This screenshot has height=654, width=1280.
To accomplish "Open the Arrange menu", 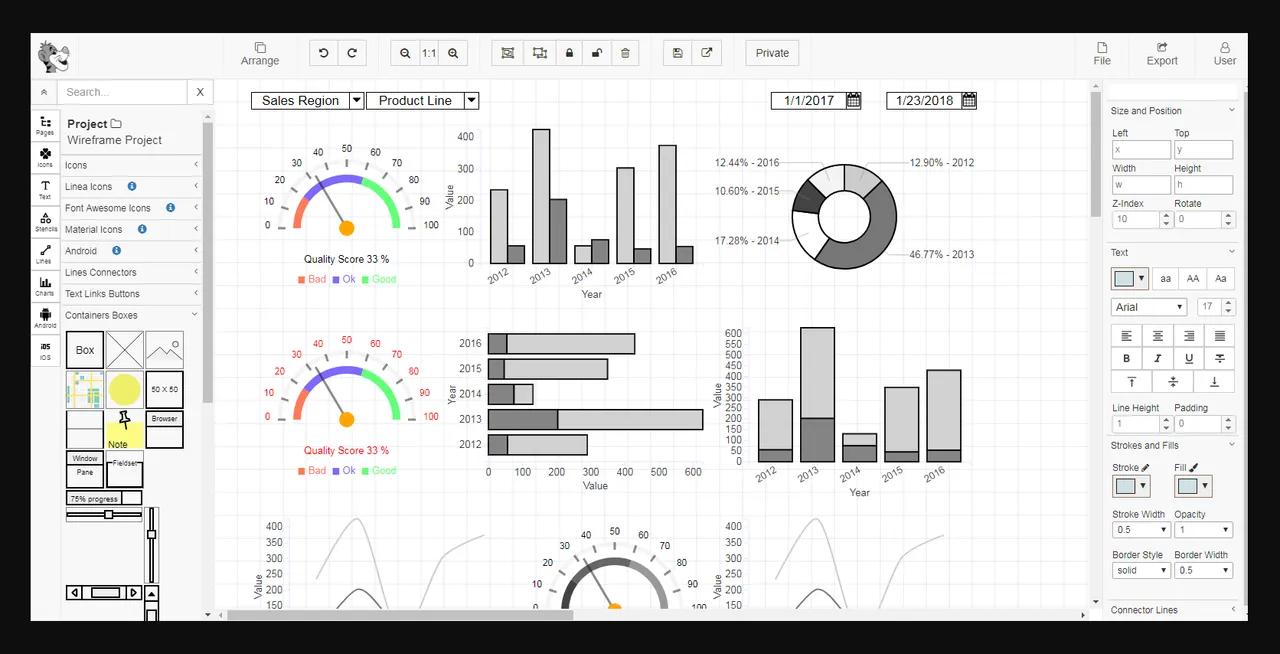I will 260,54.
